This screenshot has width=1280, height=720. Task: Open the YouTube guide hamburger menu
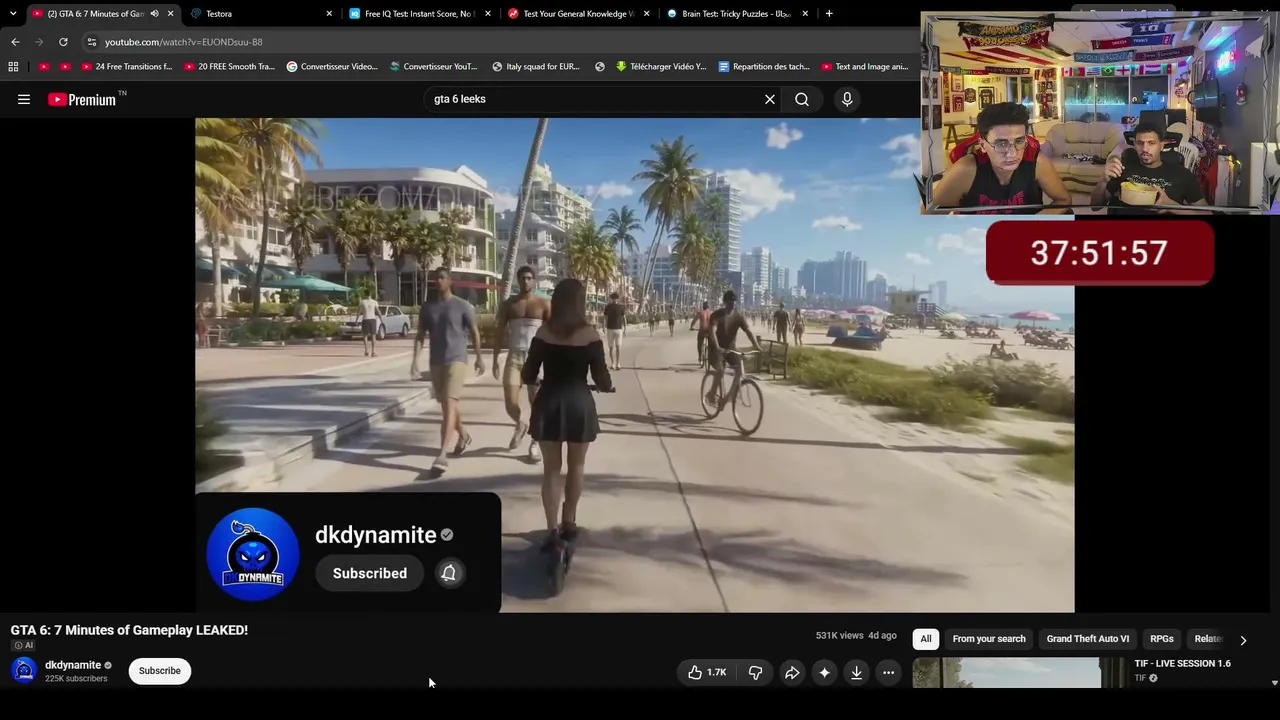tap(24, 99)
